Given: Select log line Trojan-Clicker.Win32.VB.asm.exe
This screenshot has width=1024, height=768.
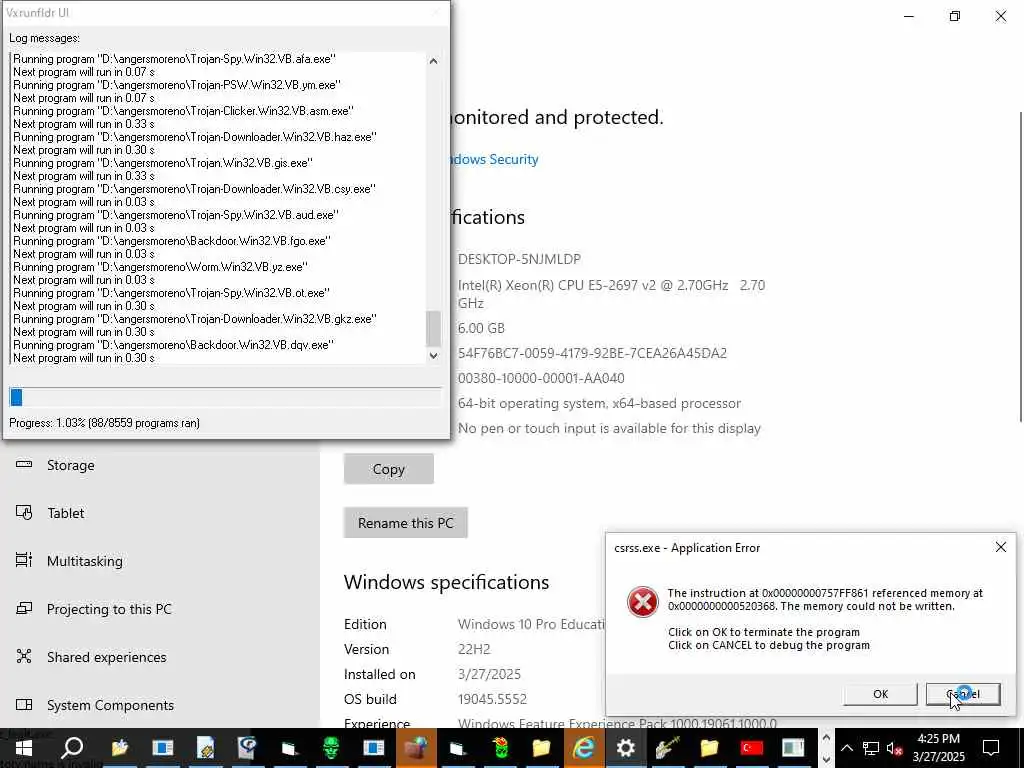Looking at the screenshot, I should [183, 111].
